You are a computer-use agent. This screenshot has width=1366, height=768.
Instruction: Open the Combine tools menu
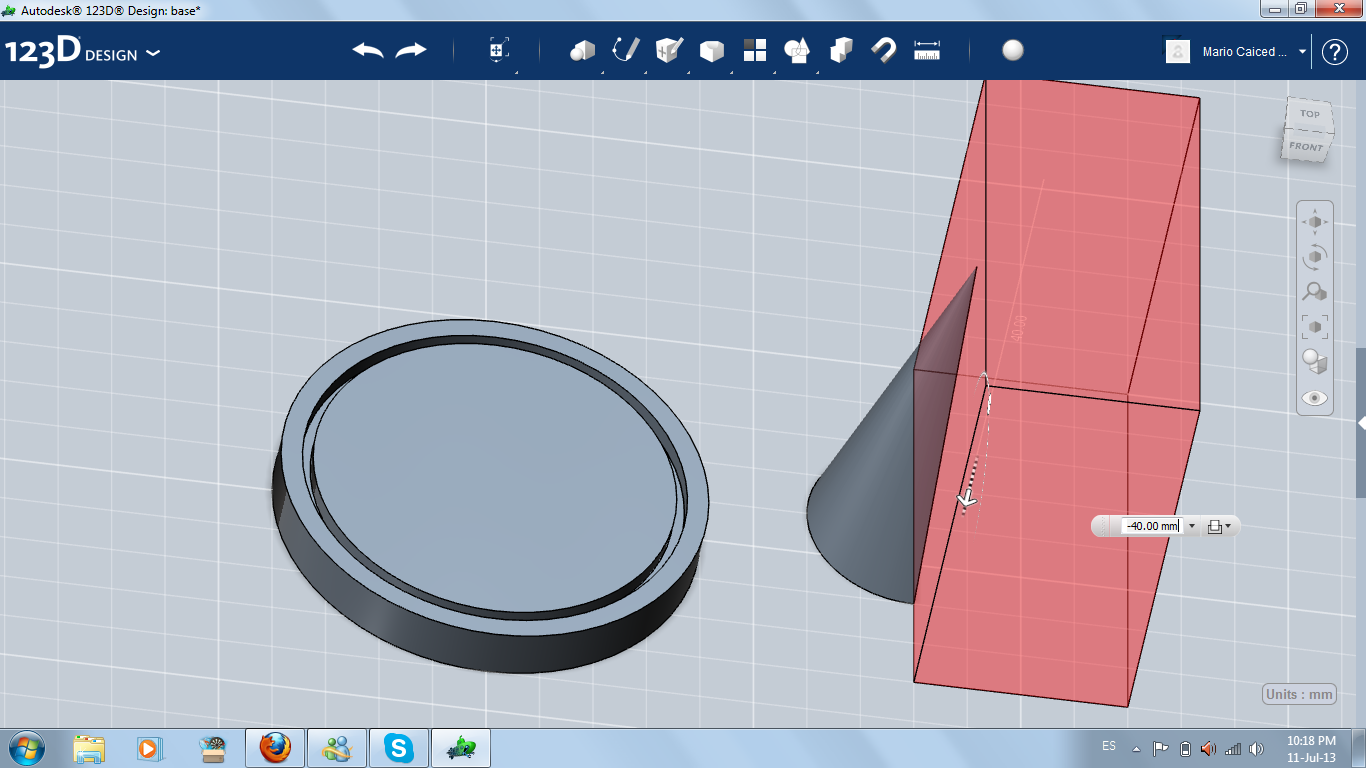point(797,50)
